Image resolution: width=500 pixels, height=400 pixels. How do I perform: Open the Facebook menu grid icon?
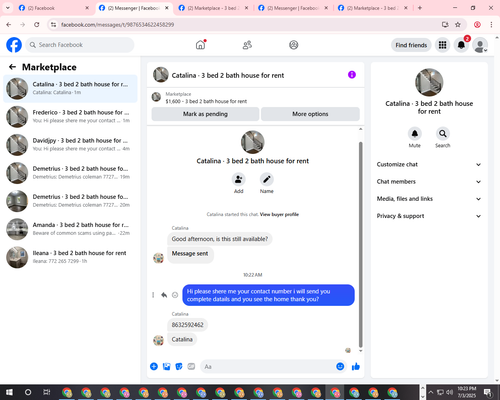pyautogui.click(x=442, y=45)
